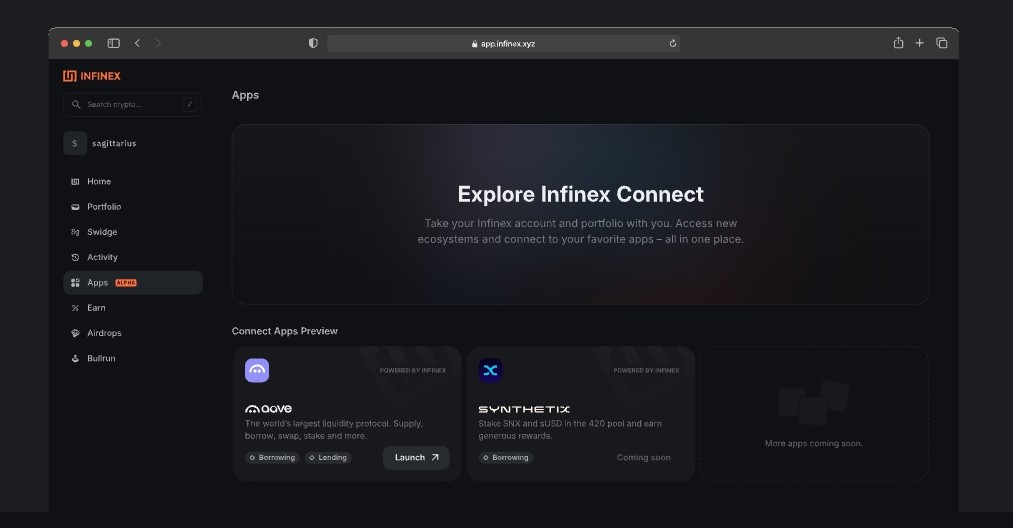
Task: Click the Synthetix description text
Action: coord(570,430)
